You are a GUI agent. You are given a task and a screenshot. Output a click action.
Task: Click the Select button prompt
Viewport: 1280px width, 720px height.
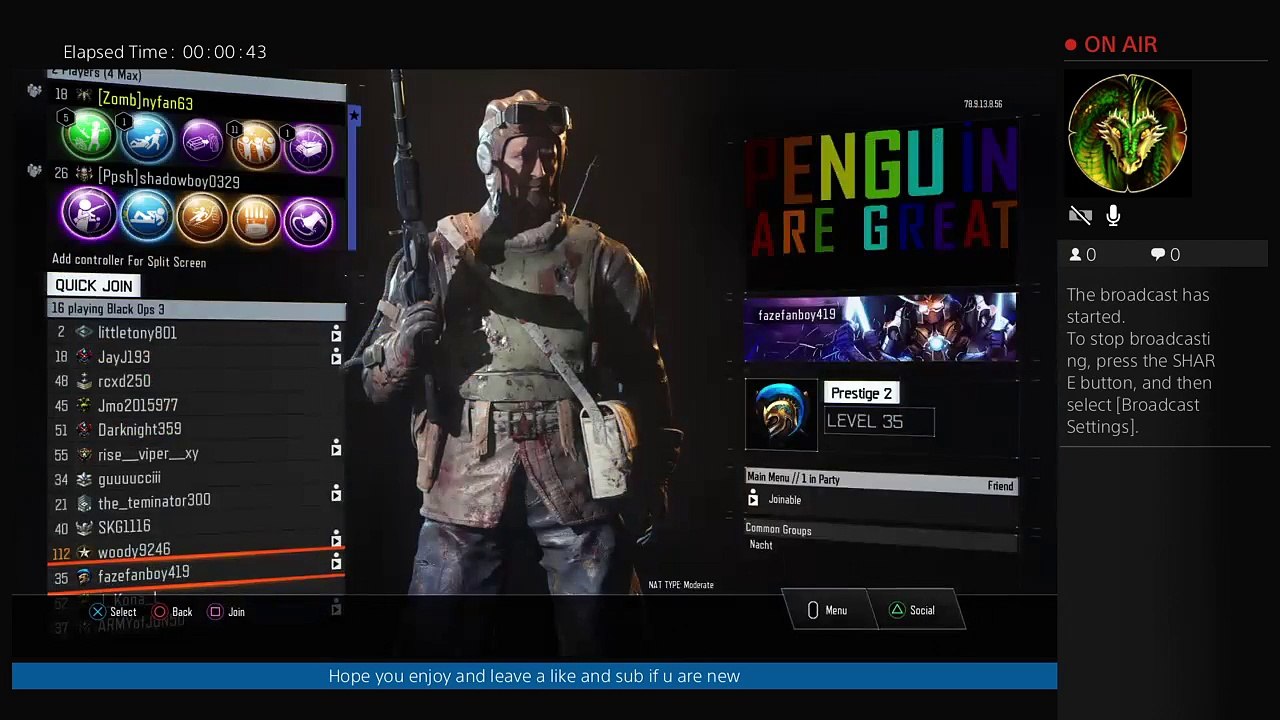(x=113, y=612)
